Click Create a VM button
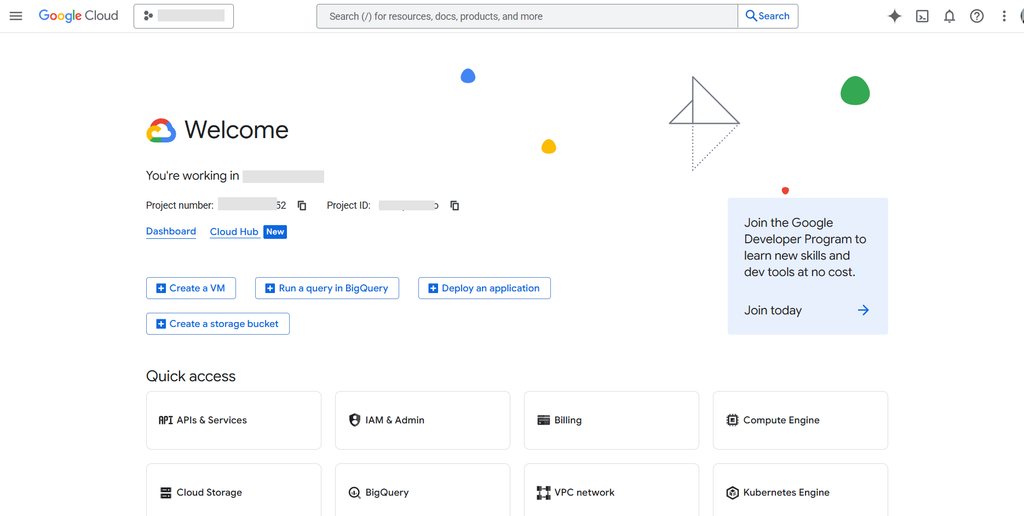Image resolution: width=1024 pixels, height=516 pixels. point(191,288)
